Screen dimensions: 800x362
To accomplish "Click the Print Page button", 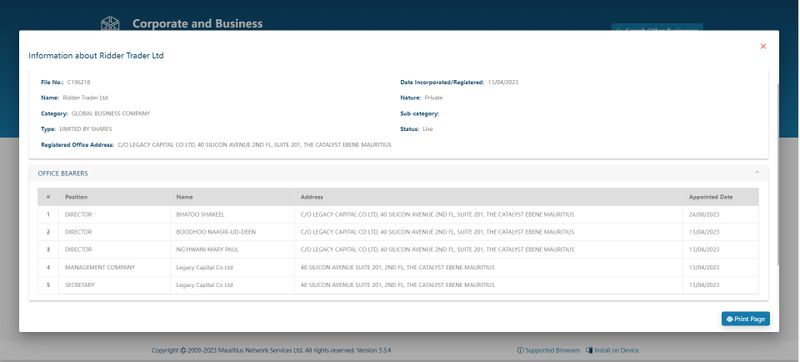I will 745,319.
